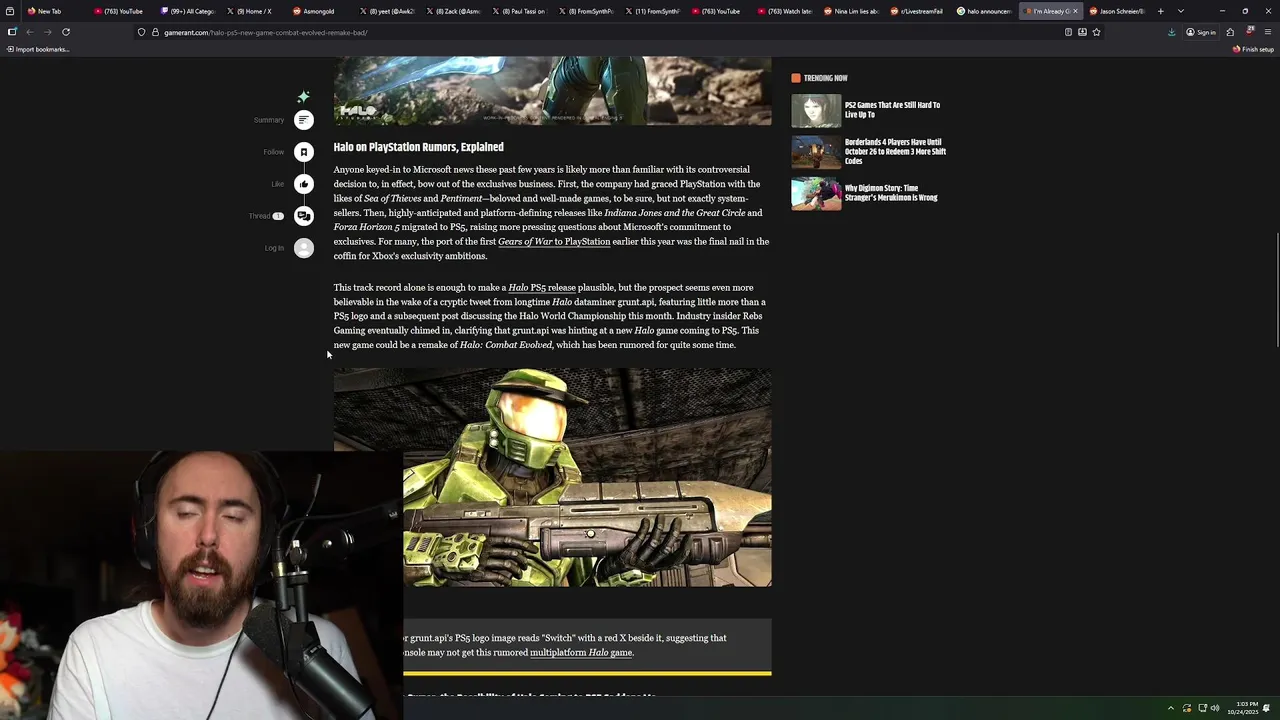
Task: Reload the page with the refresh icon
Action: [x=66, y=32]
